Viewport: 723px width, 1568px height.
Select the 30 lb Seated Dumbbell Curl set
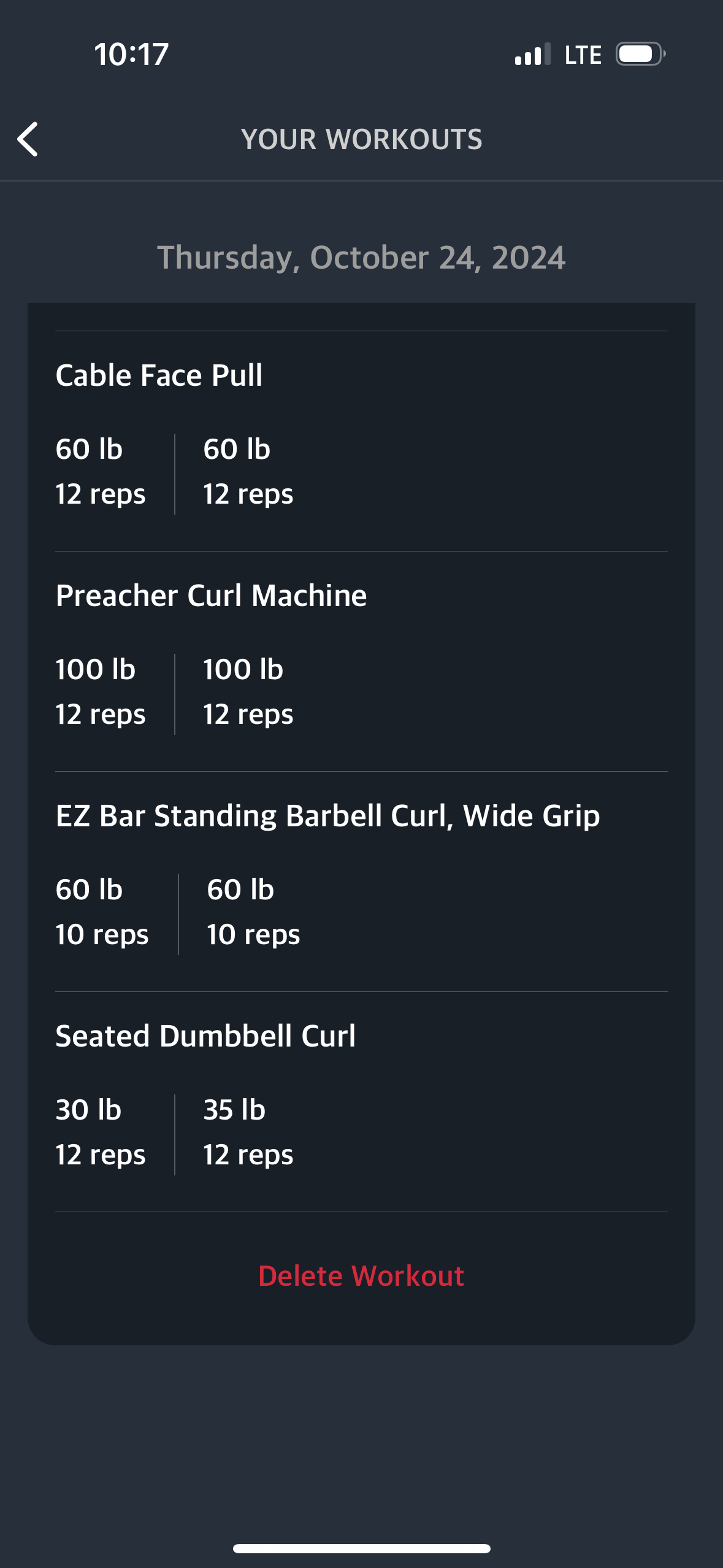[x=101, y=1132]
